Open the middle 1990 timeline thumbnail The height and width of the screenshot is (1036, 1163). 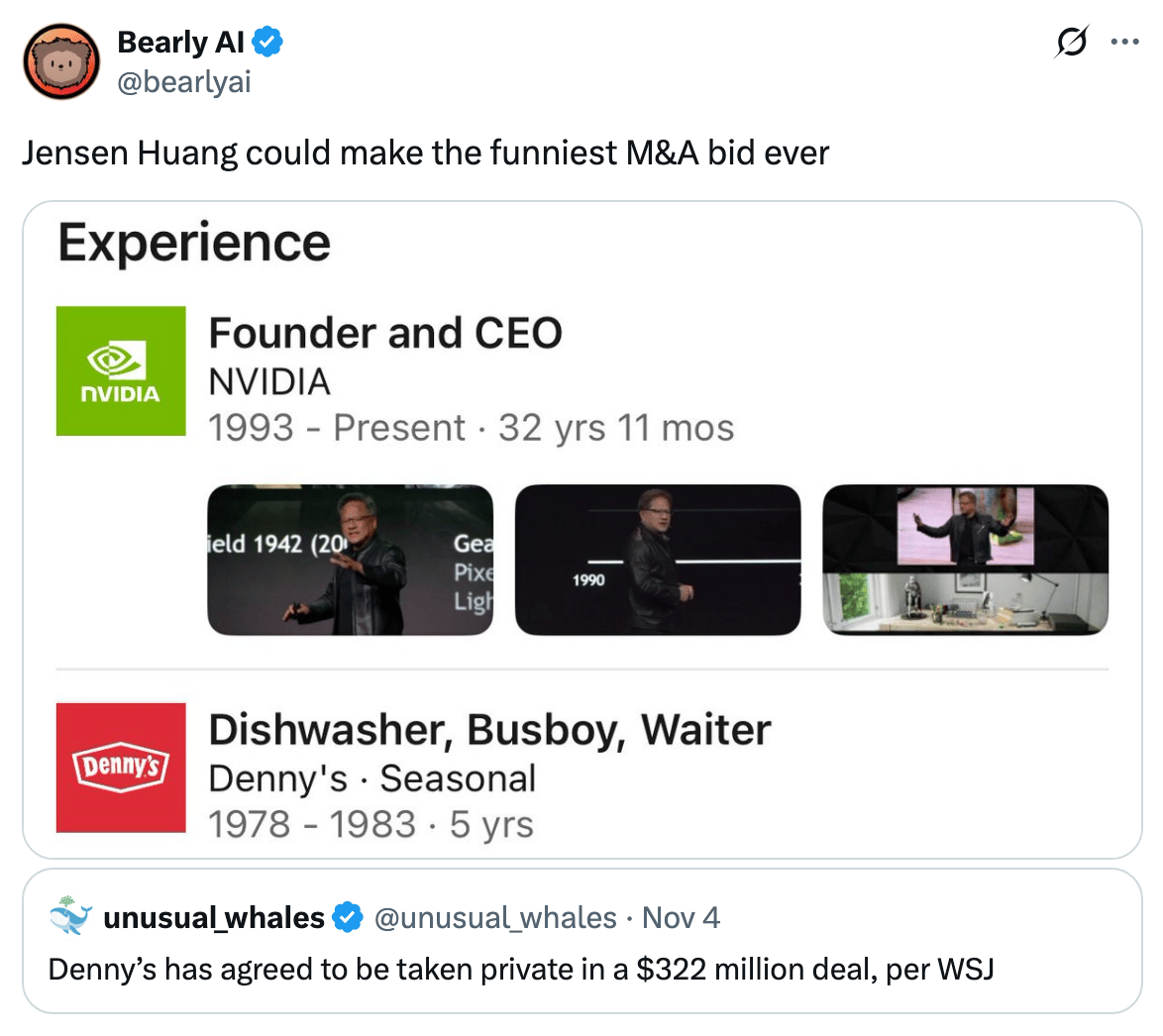[x=658, y=560]
